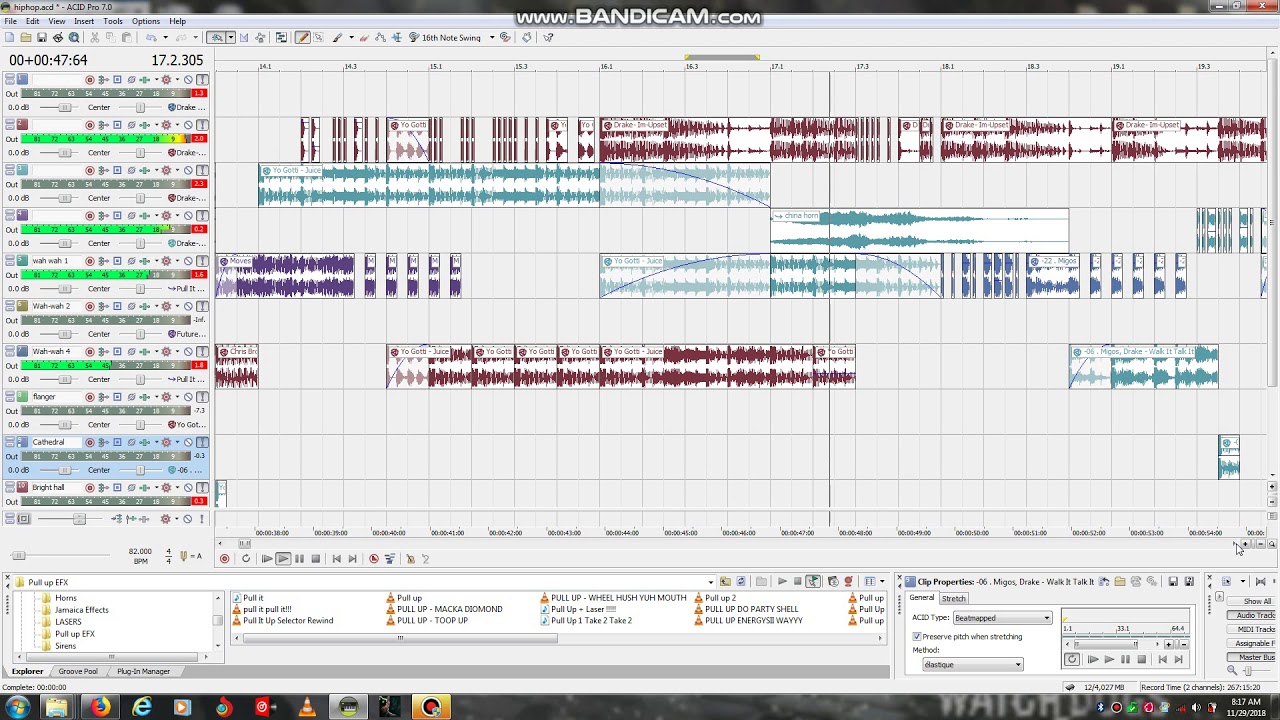Pause playback in main transport
1280x720 pixels.
(x=299, y=559)
